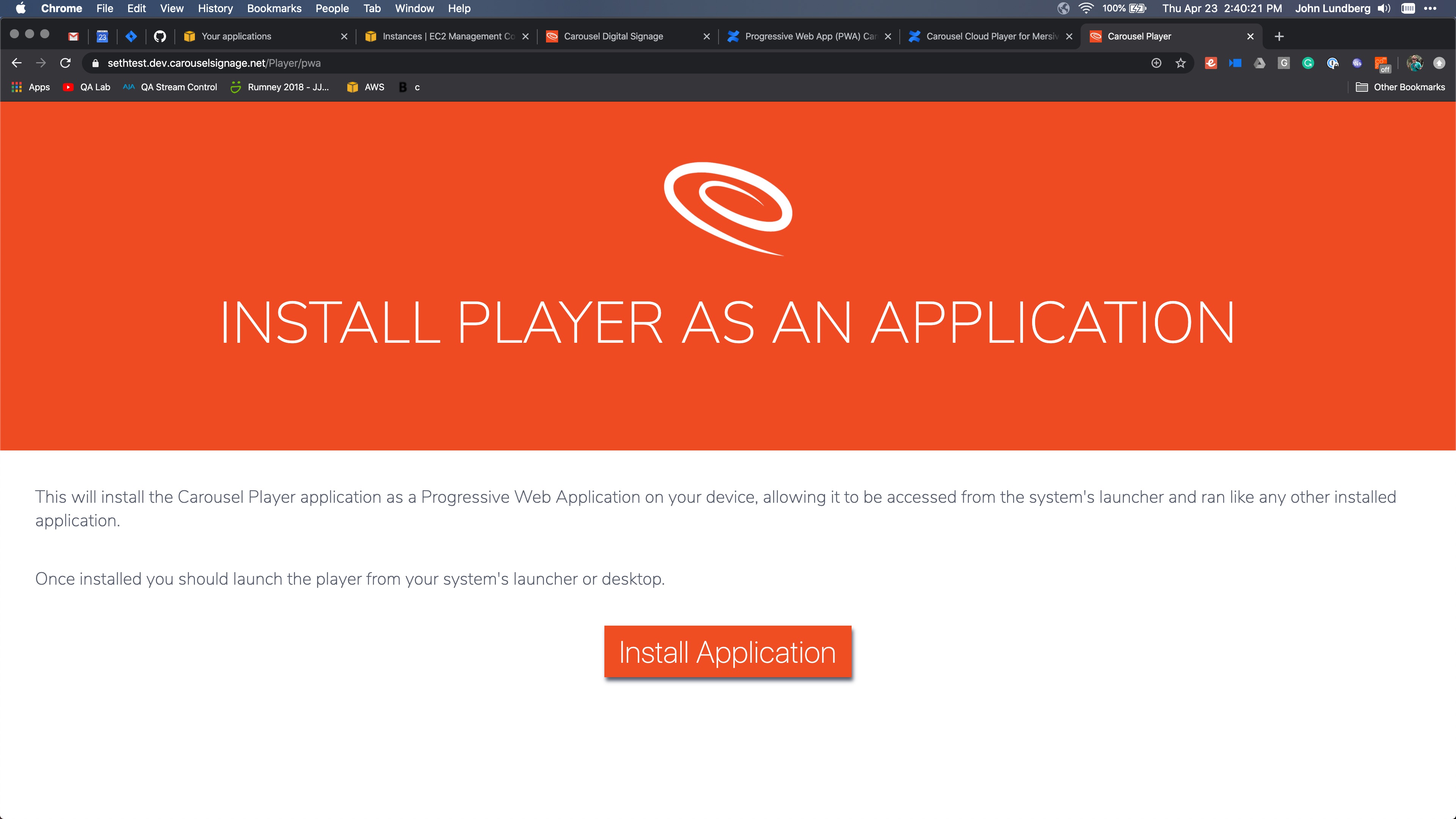Open the John Lundberg user menu

pos(1333,8)
